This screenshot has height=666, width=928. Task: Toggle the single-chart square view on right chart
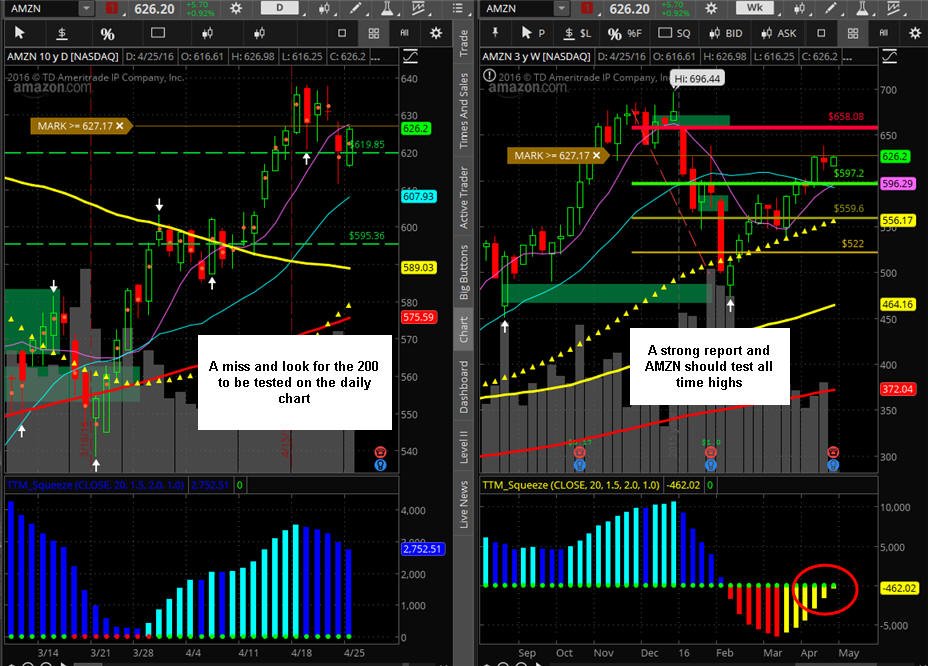(x=821, y=33)
